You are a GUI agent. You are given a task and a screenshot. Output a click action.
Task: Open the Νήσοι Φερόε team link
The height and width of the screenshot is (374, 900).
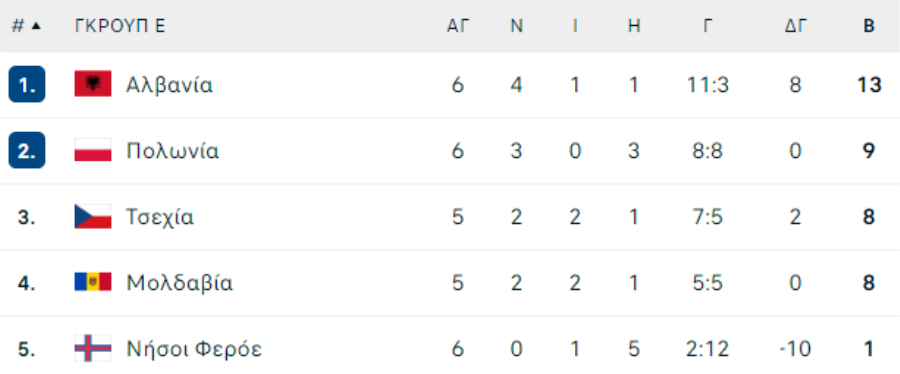point(194,349)
